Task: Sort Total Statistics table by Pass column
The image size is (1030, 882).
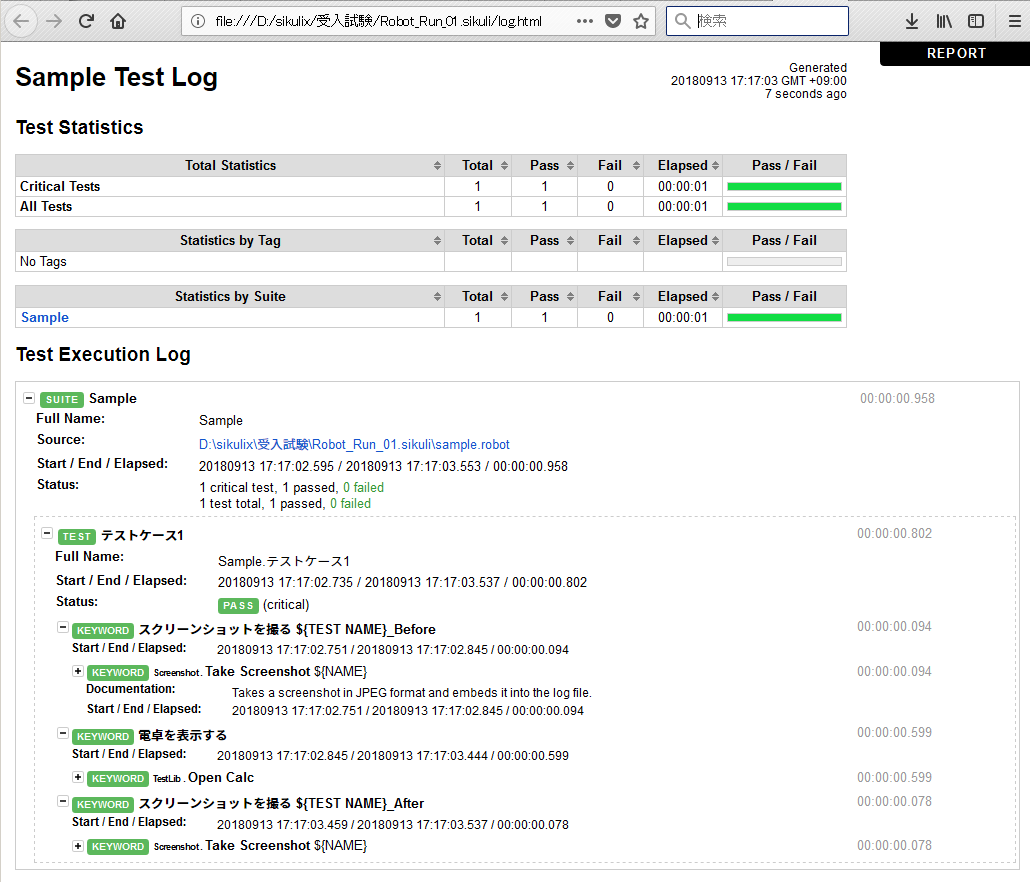Action: 545,165
